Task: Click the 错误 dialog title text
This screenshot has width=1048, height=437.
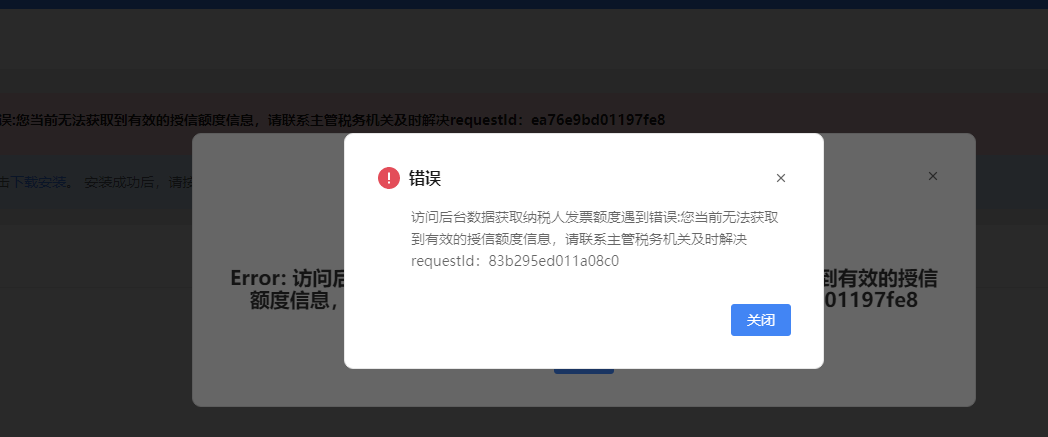Action: click(425, 178)
